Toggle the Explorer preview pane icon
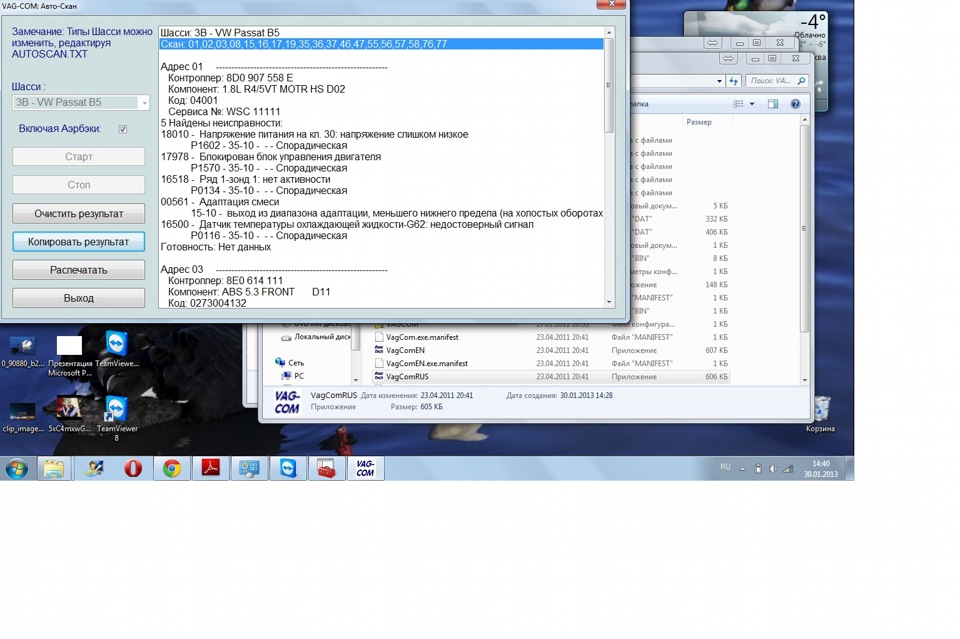960x639 pixels. click(773, 104)
